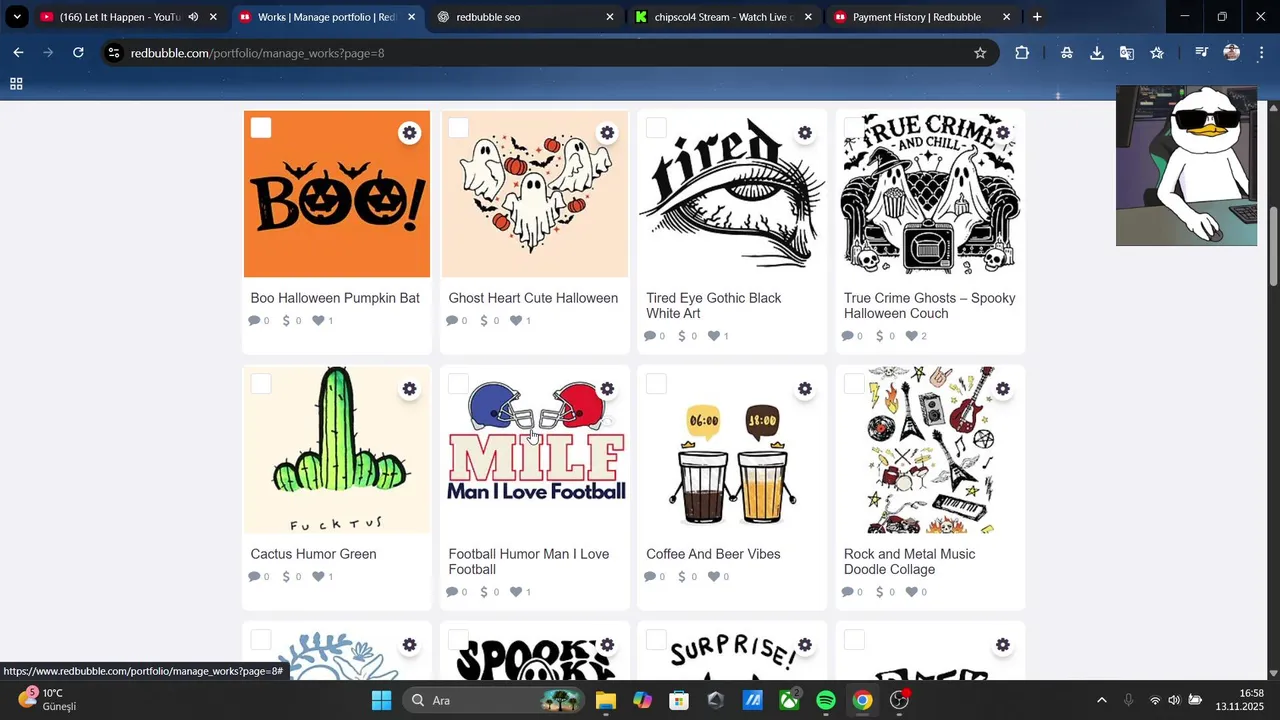Select checkbox on True Crime Ghosts work
The image size is (1280, 720).
pos(854,128)
